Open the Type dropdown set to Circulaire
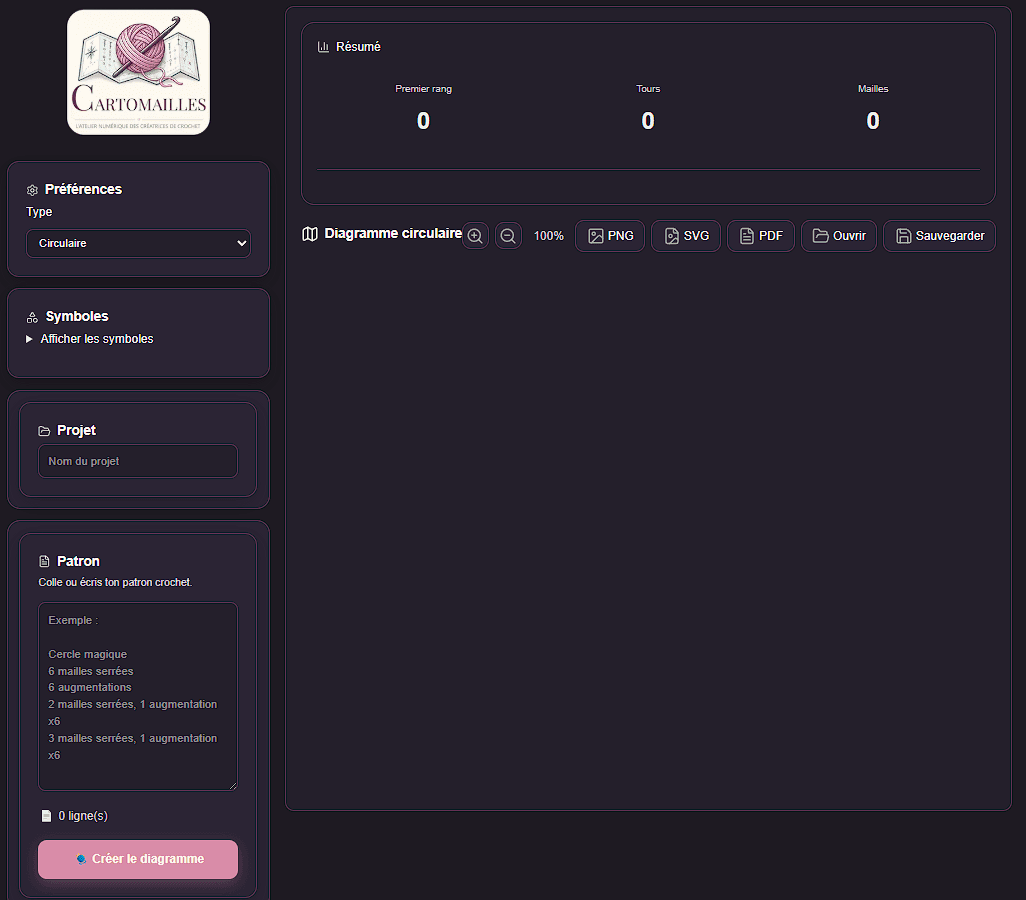The image size is (1026, 900). click(138, 243)
